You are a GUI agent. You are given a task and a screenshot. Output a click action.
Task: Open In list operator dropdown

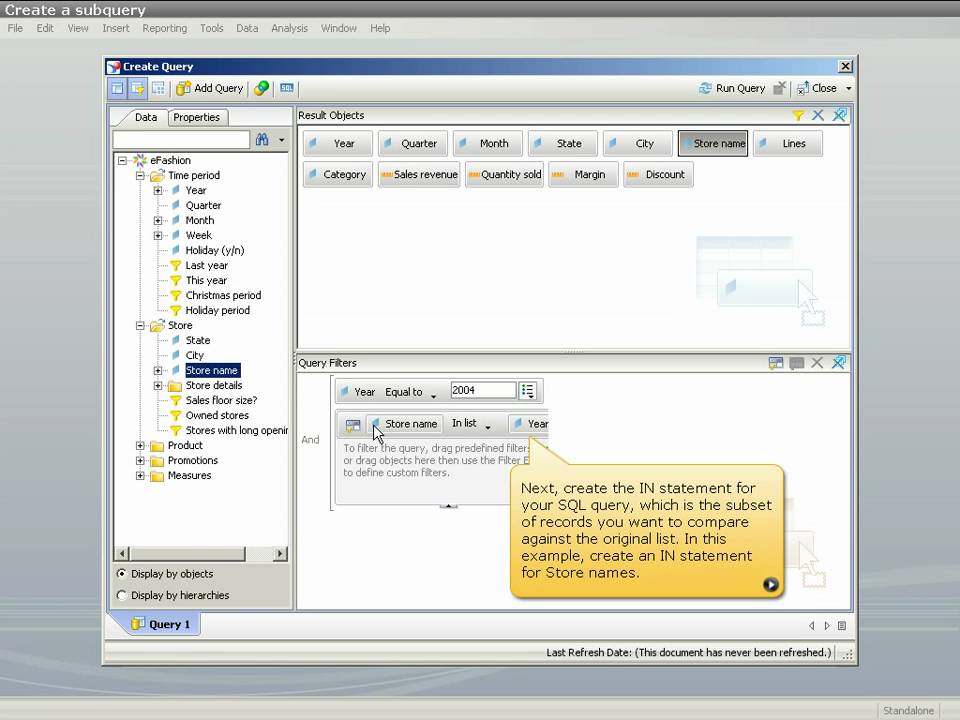(487, 426)
